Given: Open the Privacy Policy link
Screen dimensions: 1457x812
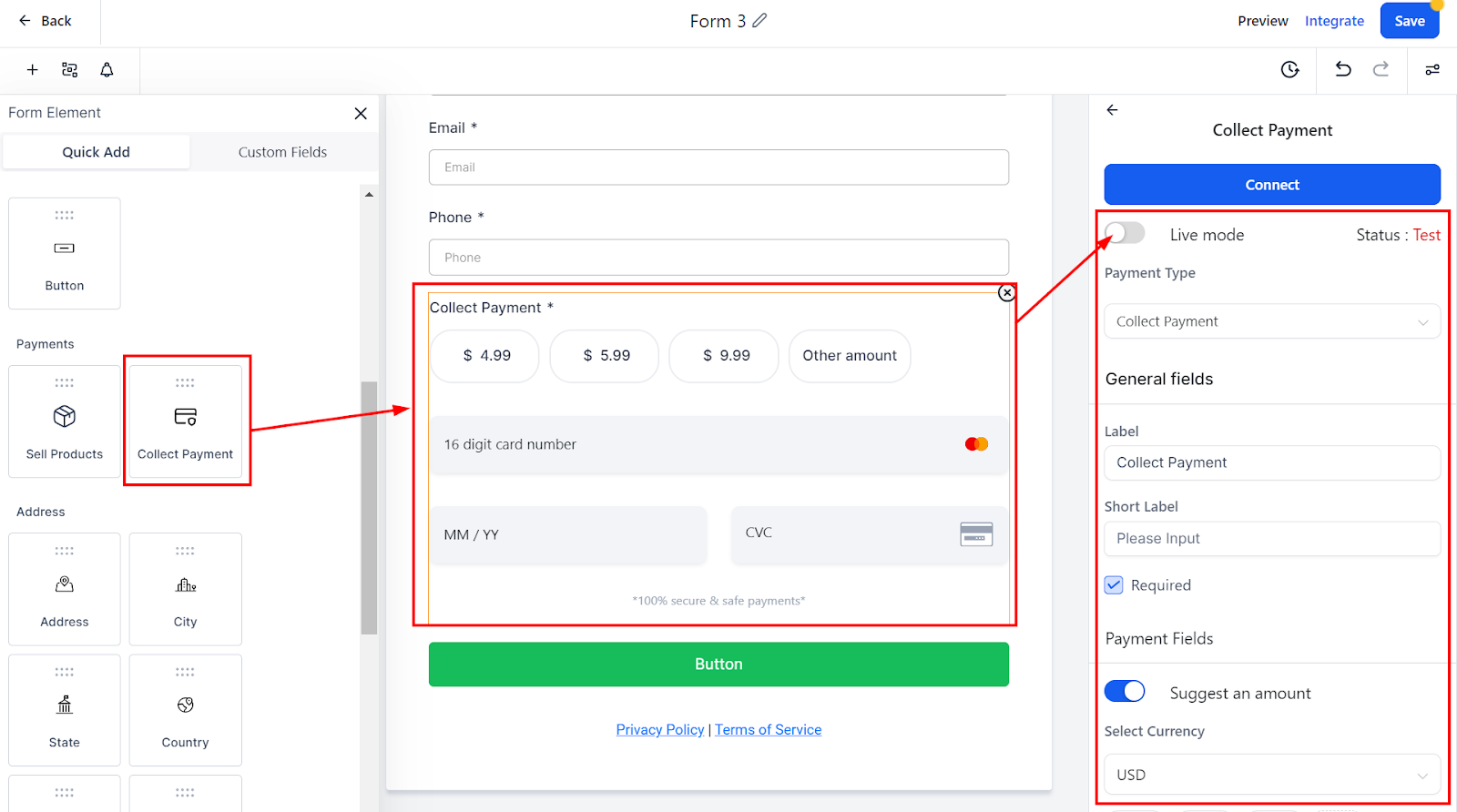Looking at the screenshot, I should click(660, 729).
